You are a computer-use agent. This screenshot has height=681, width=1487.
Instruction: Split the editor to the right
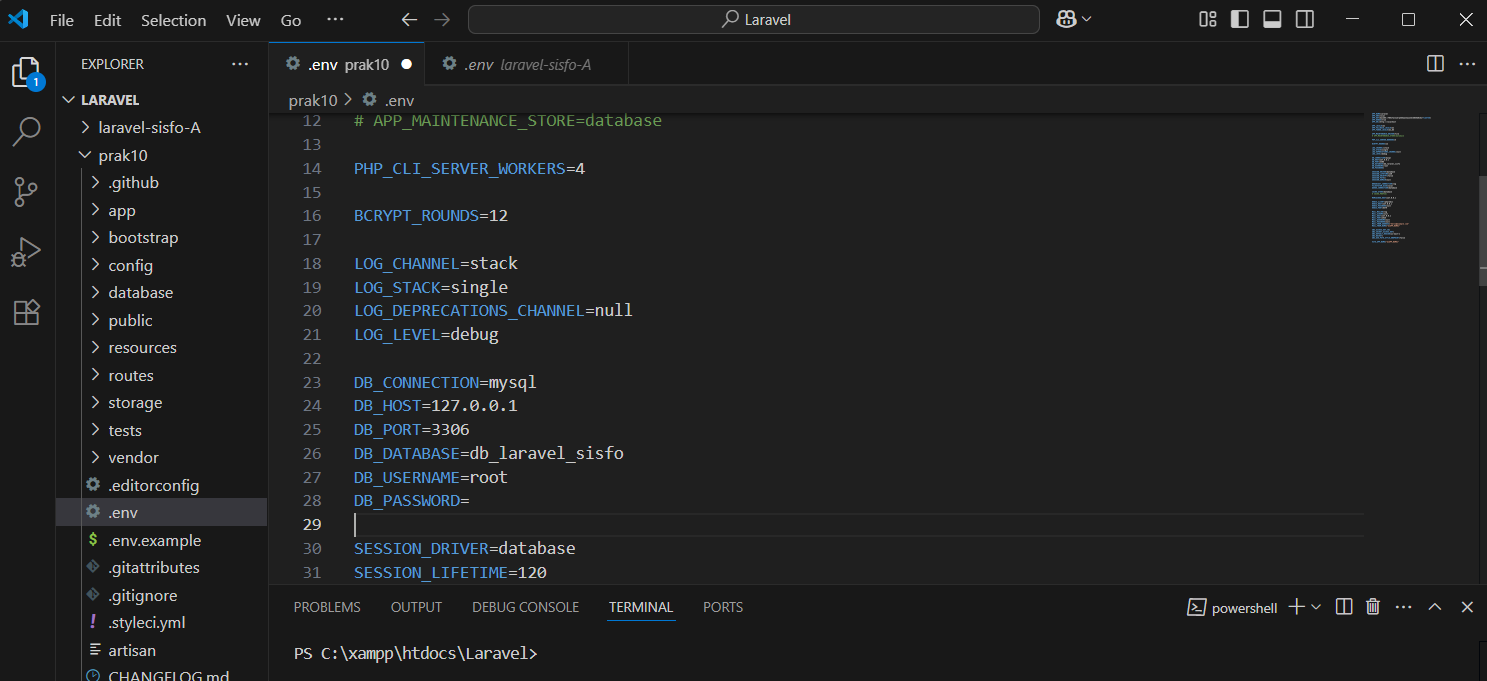coord(1435,64)
